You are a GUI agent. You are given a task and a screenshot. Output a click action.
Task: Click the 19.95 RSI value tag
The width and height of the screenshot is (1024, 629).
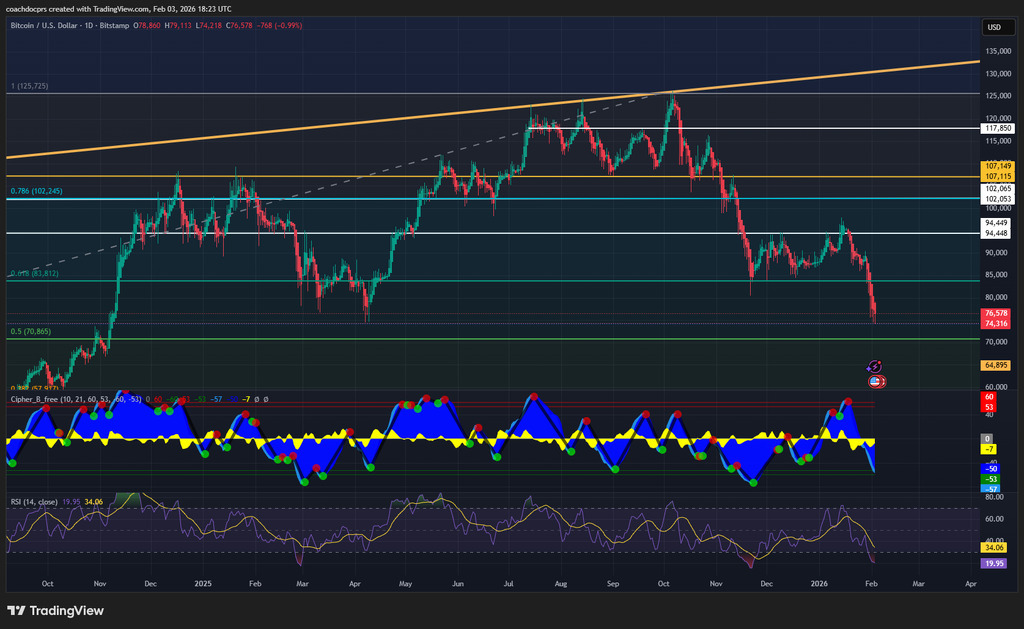(x=995, y=563)
